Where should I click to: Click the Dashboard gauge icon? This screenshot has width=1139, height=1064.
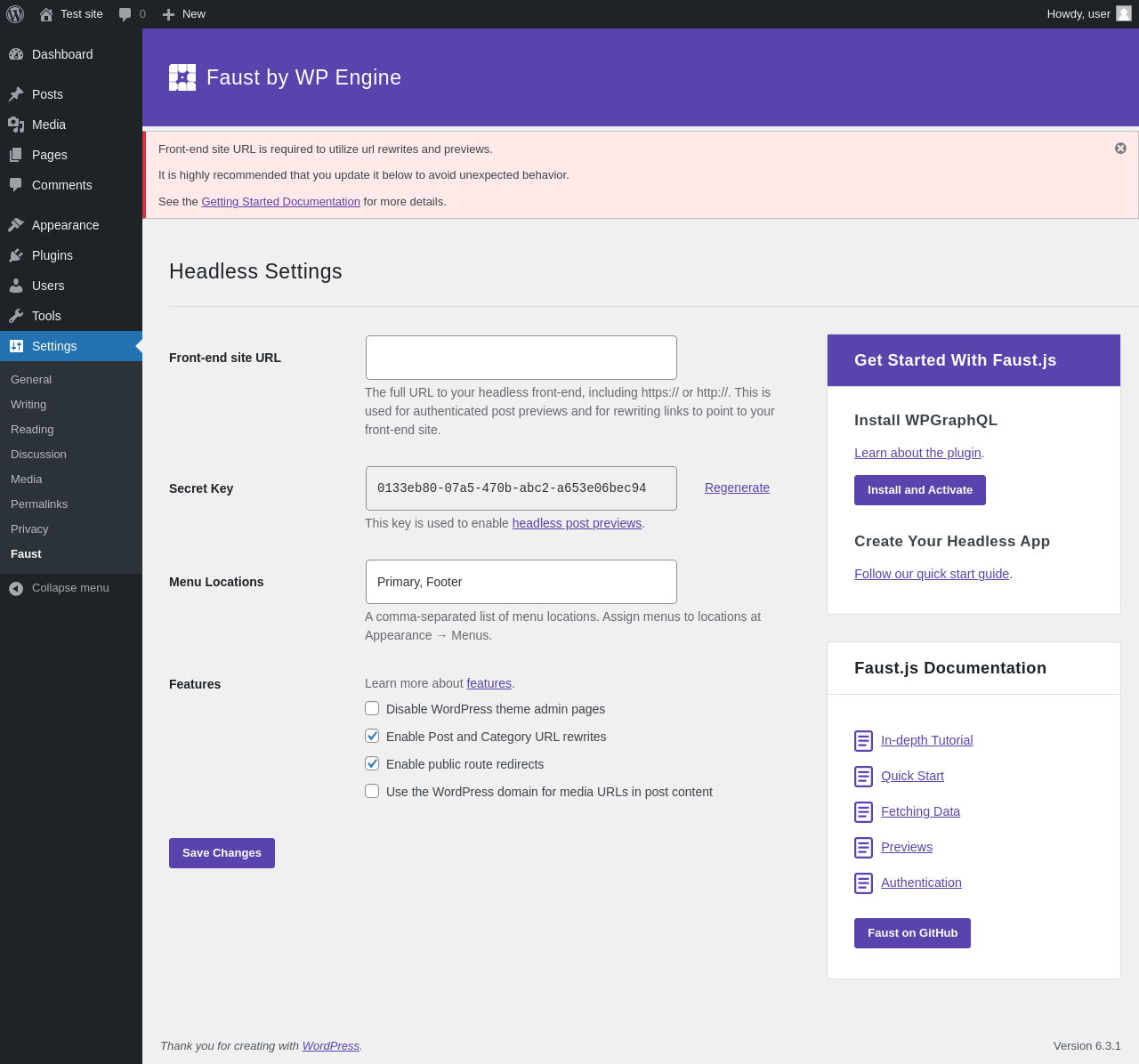[16, 54]
